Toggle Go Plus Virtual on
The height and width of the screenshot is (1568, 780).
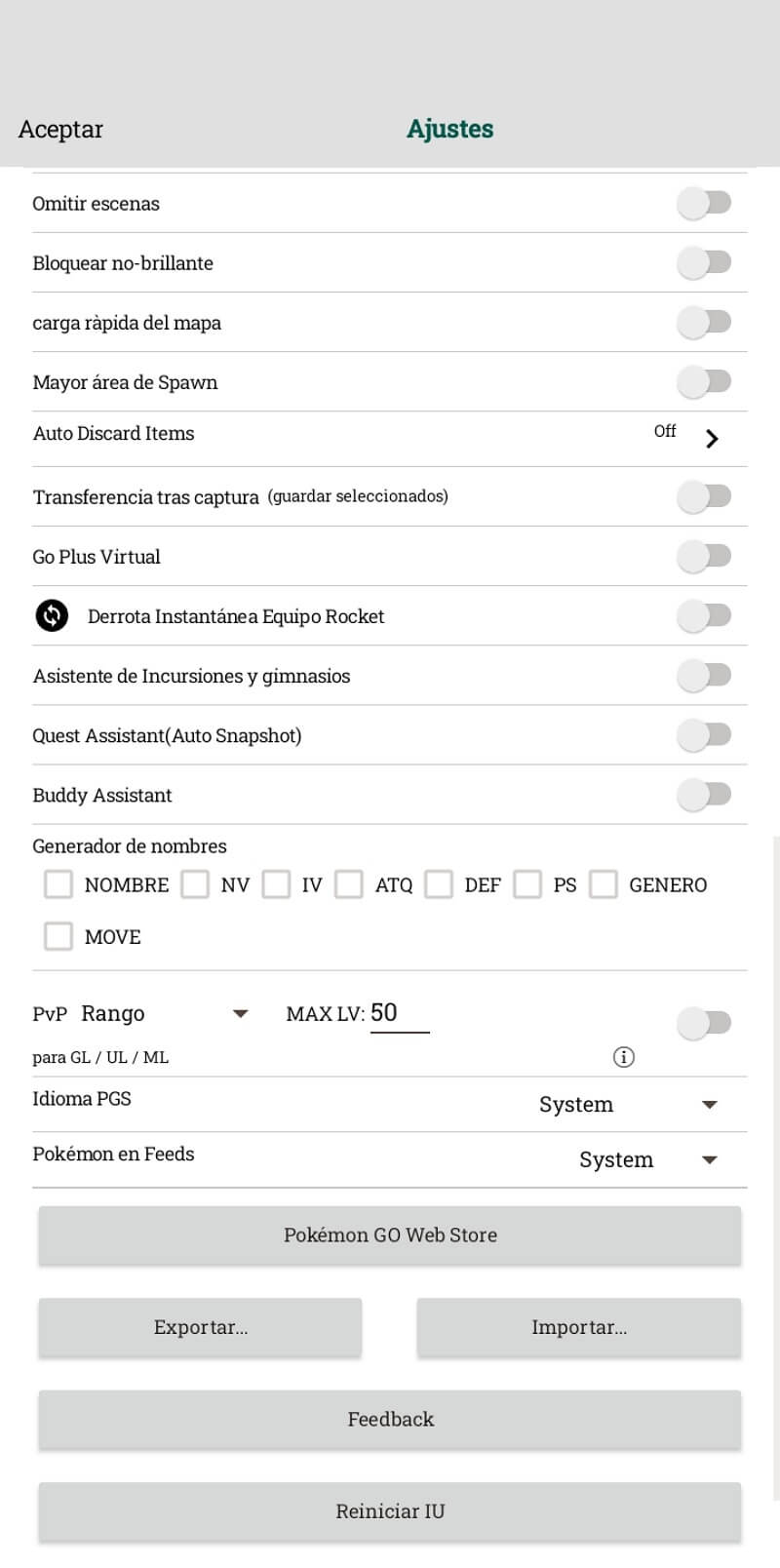coord(704,556)
